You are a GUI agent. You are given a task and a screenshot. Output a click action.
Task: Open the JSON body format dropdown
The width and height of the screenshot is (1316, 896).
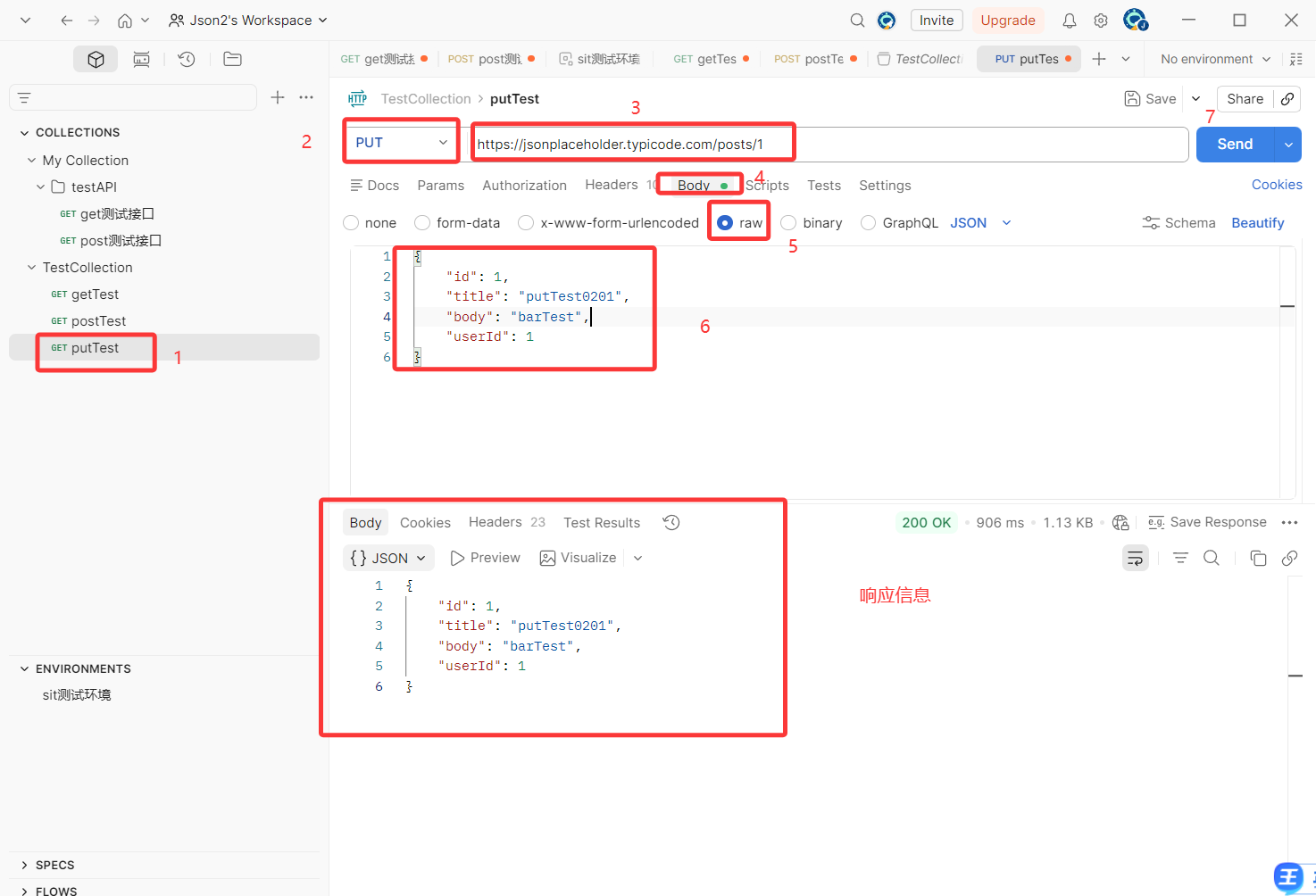tap(980, 222)
